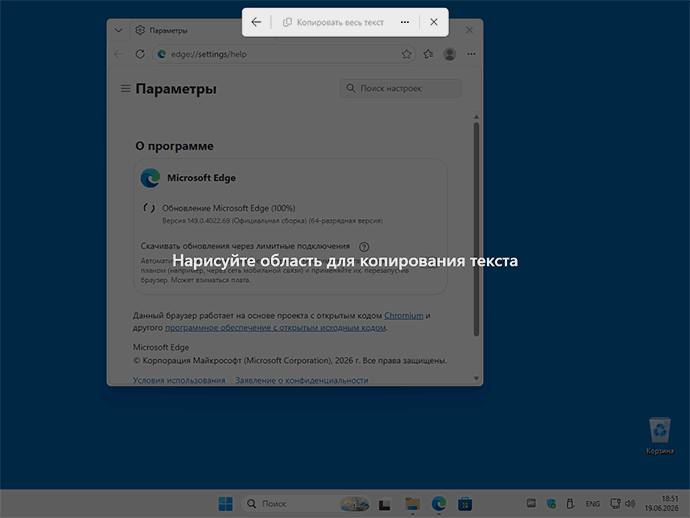The width and height of the screenshot is (690, 518).
Task: Open Task View from the taskbar
Action: [x=385, y=503]
